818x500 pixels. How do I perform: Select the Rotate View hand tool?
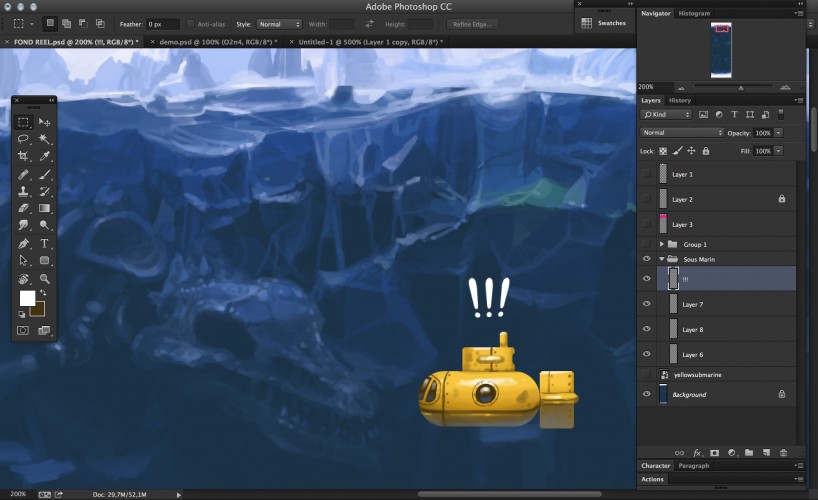pos(23,279)
